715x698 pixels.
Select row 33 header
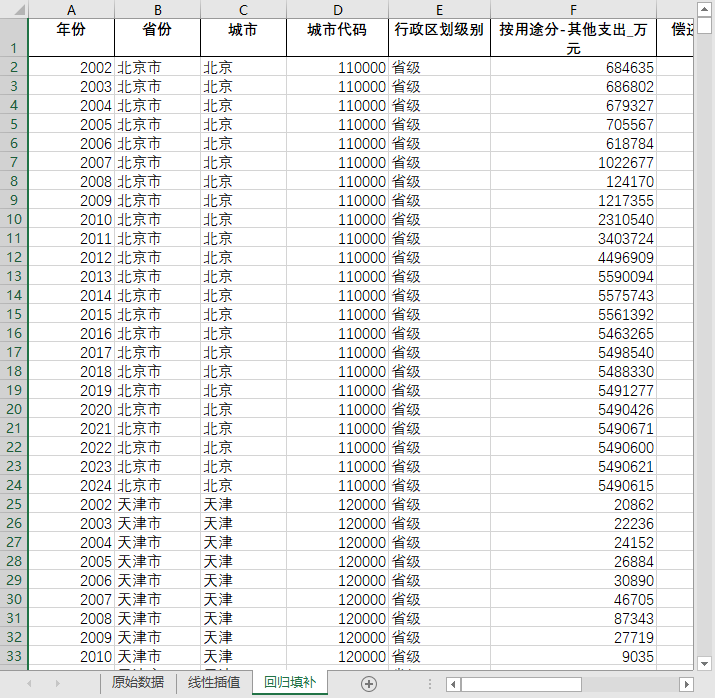click(x=14, y=656)
